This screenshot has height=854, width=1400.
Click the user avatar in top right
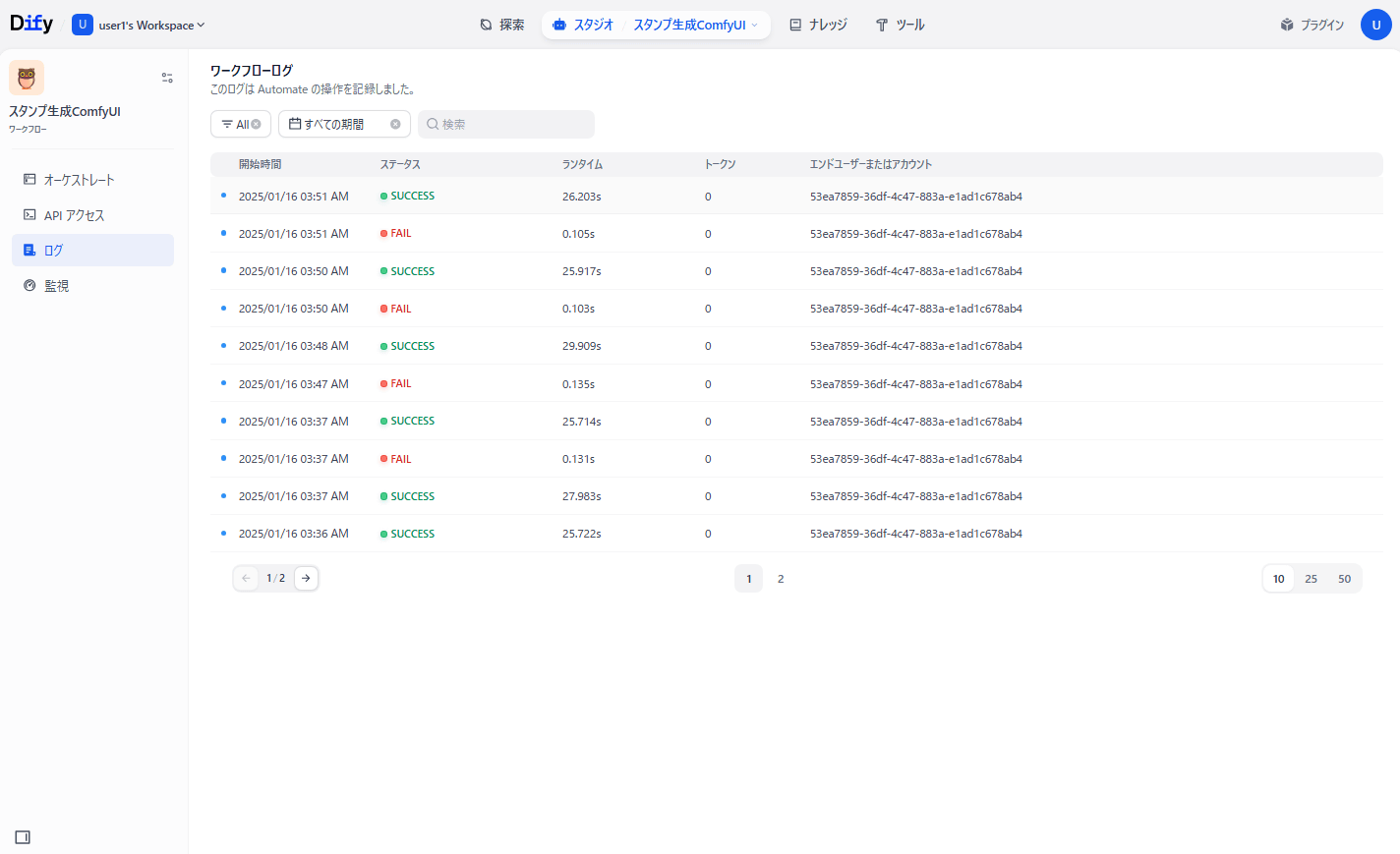pos(1375,25)
